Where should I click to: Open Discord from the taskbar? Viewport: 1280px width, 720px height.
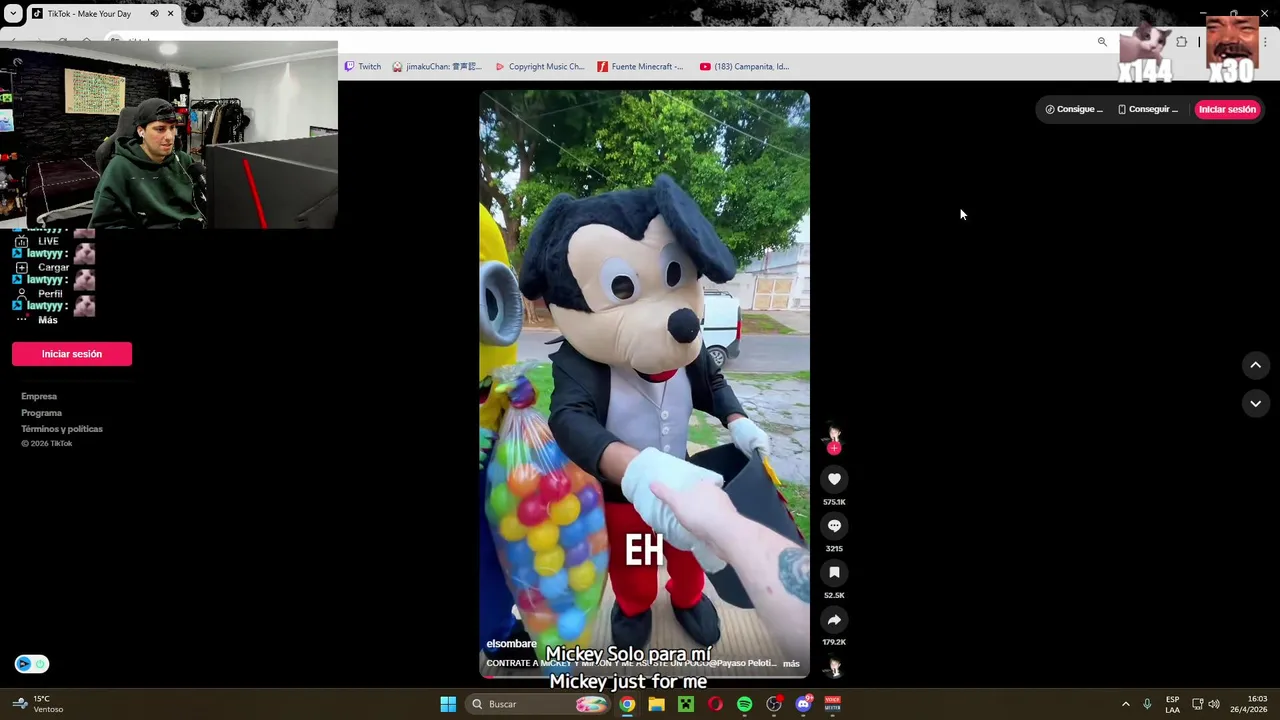(x=803, y=704)
